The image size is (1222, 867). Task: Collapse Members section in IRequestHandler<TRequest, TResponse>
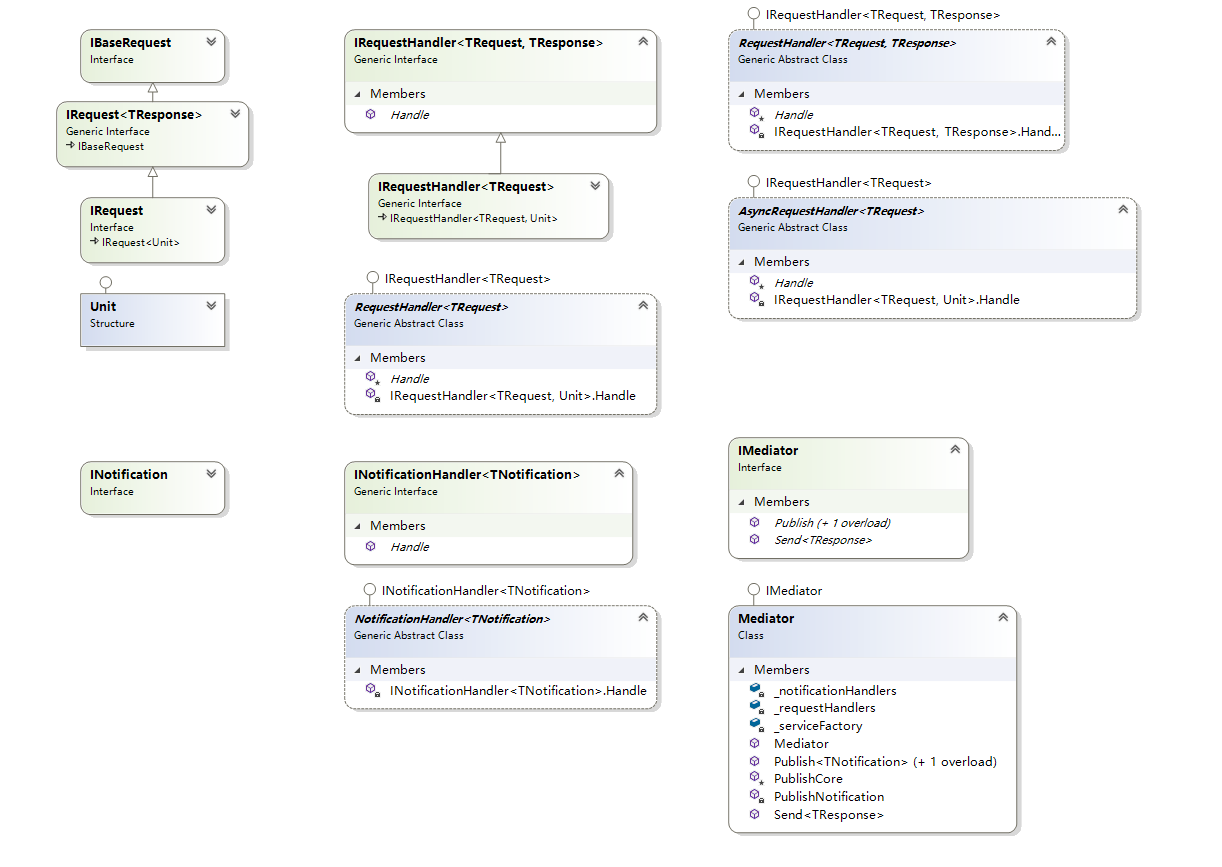tap(358, 94)
